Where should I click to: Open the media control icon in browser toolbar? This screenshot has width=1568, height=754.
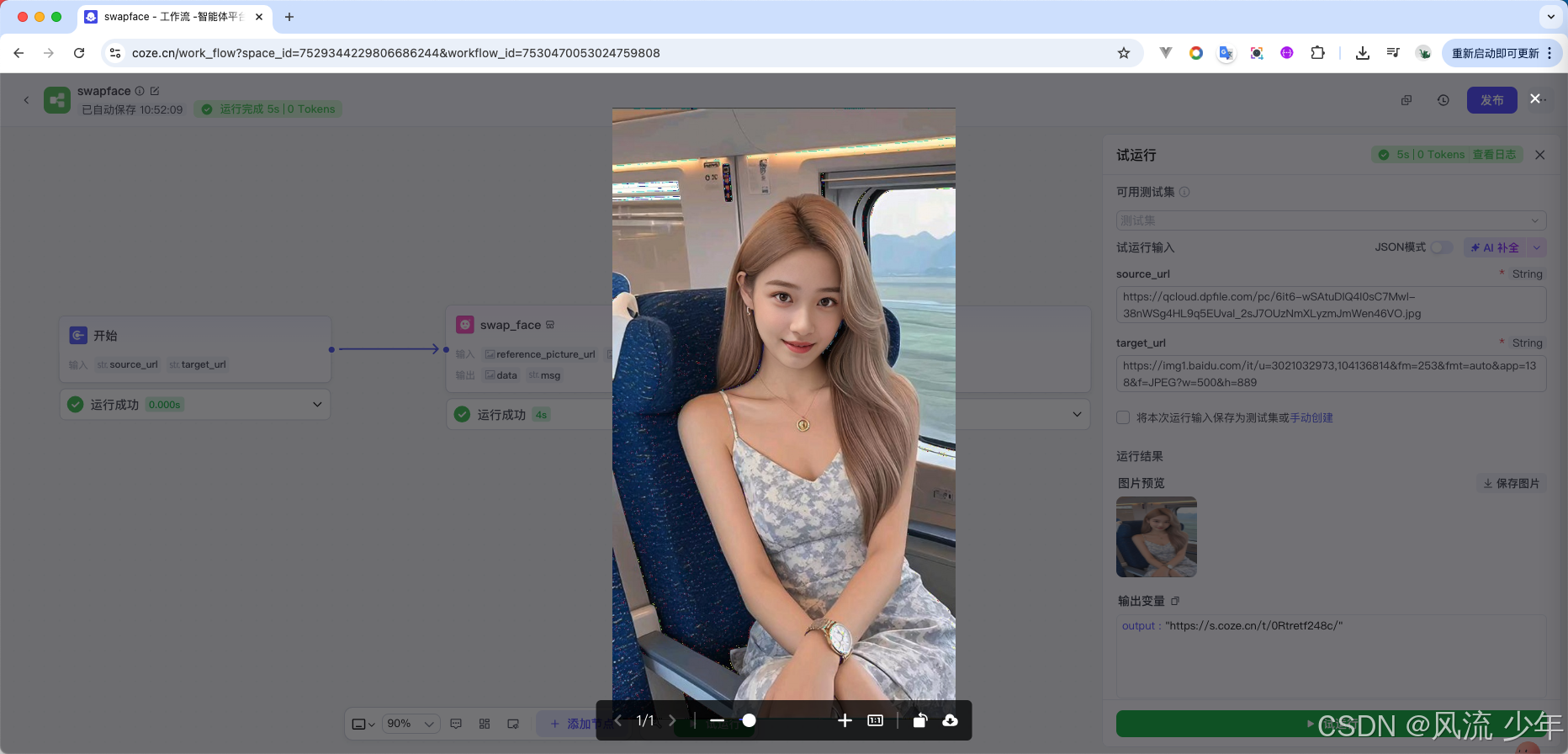tap(1393, 53)
